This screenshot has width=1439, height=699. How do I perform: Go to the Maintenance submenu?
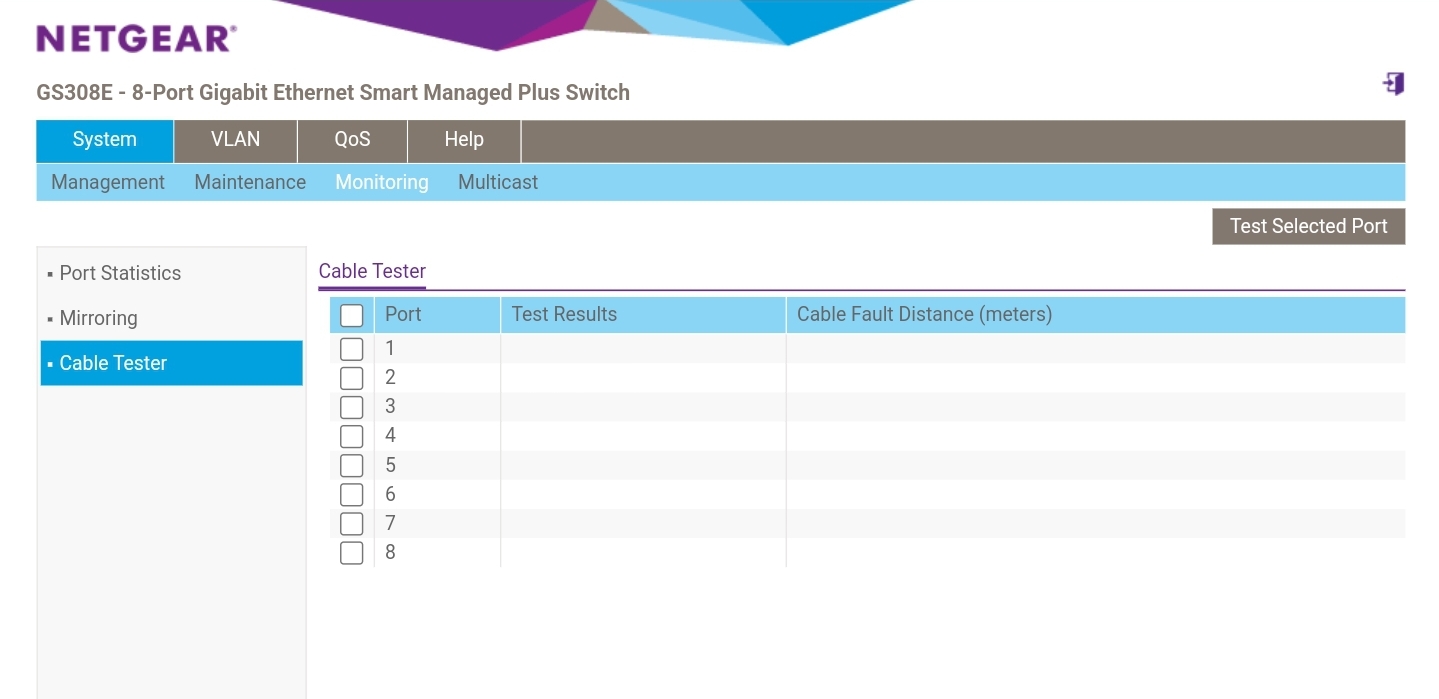[250, 182]
